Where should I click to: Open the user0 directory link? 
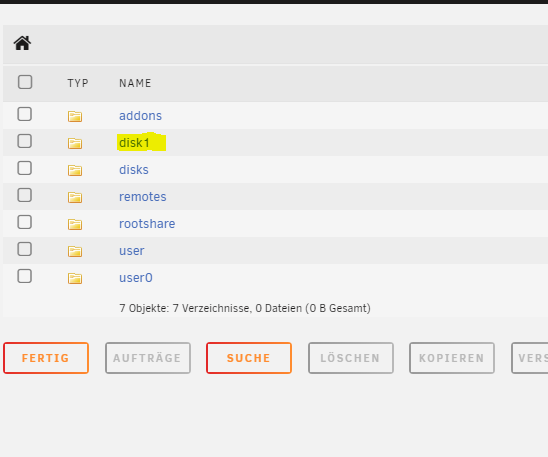coord(136,278)
